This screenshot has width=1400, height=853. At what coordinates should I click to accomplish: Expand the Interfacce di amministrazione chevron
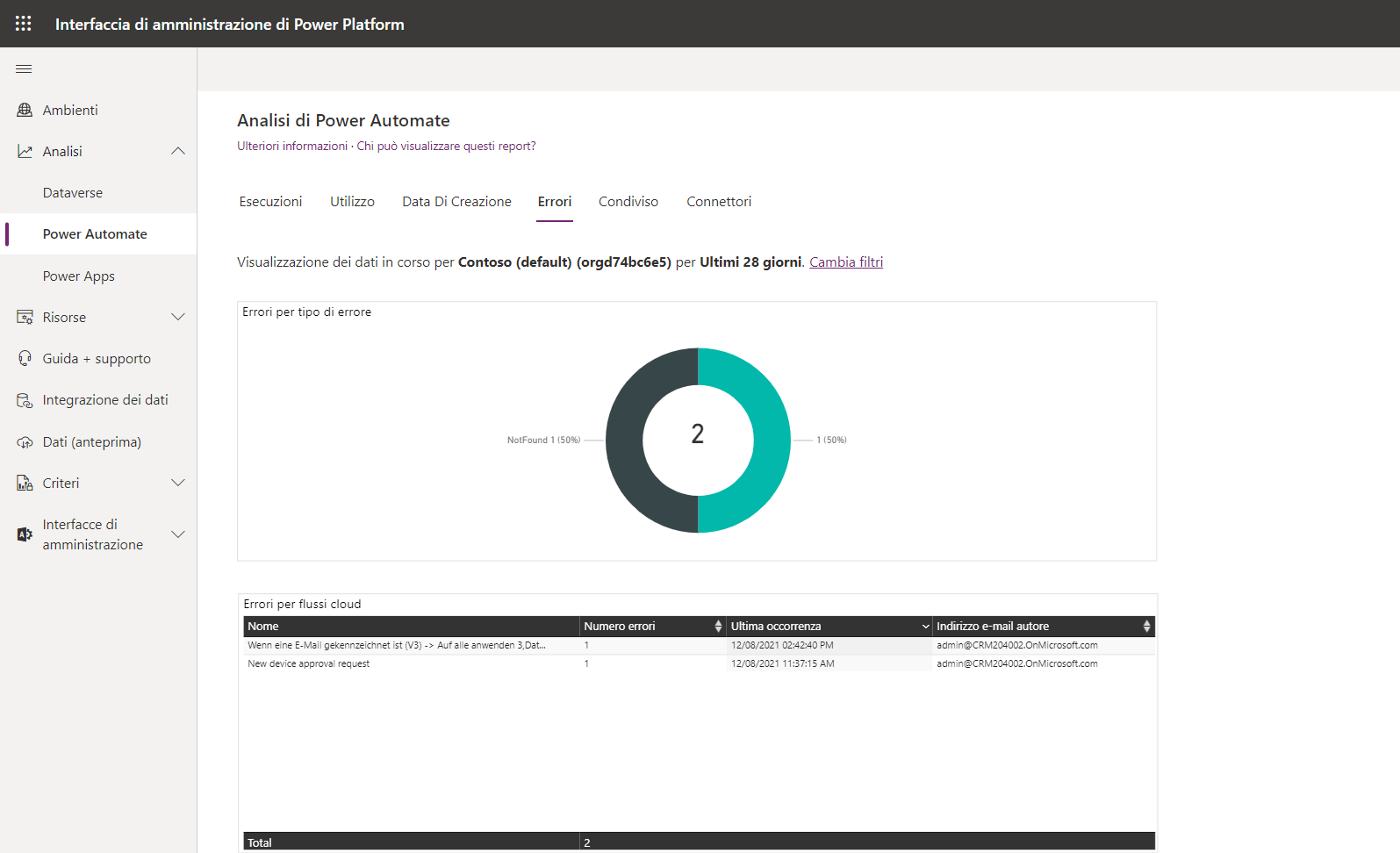(178, 534)
